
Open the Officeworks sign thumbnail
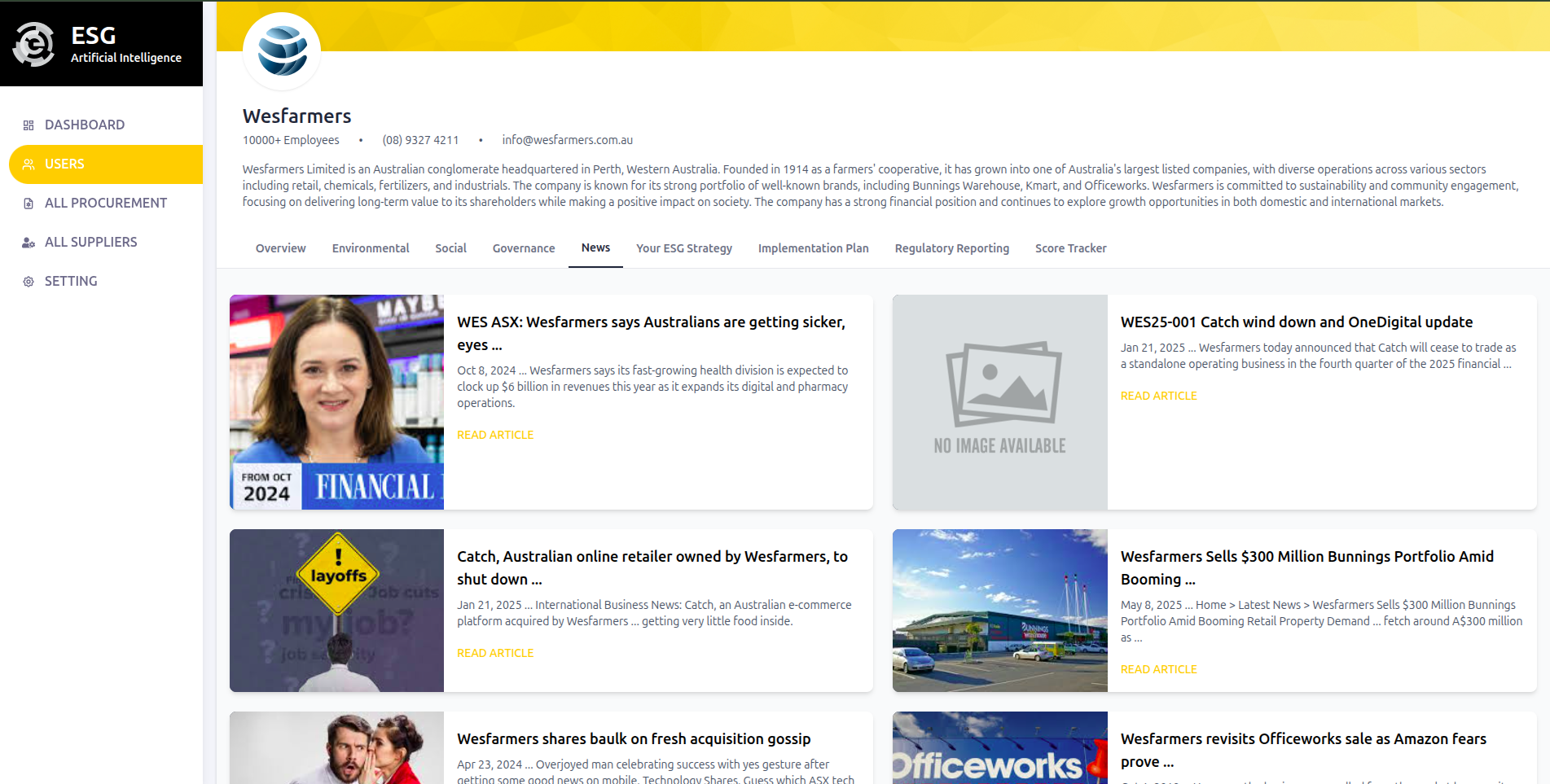tap(1000, 748)
